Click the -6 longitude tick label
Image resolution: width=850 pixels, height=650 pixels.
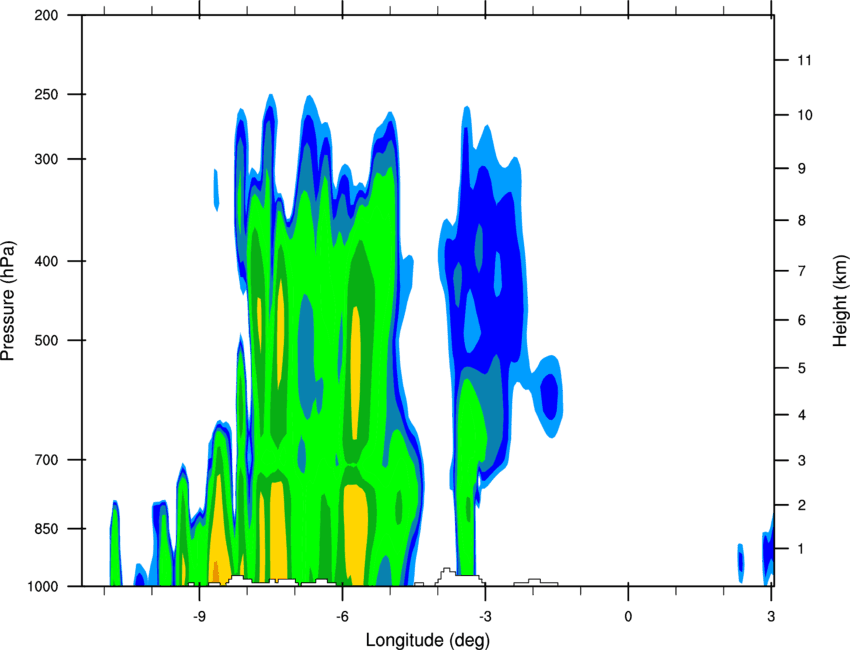tap(342, 616)
